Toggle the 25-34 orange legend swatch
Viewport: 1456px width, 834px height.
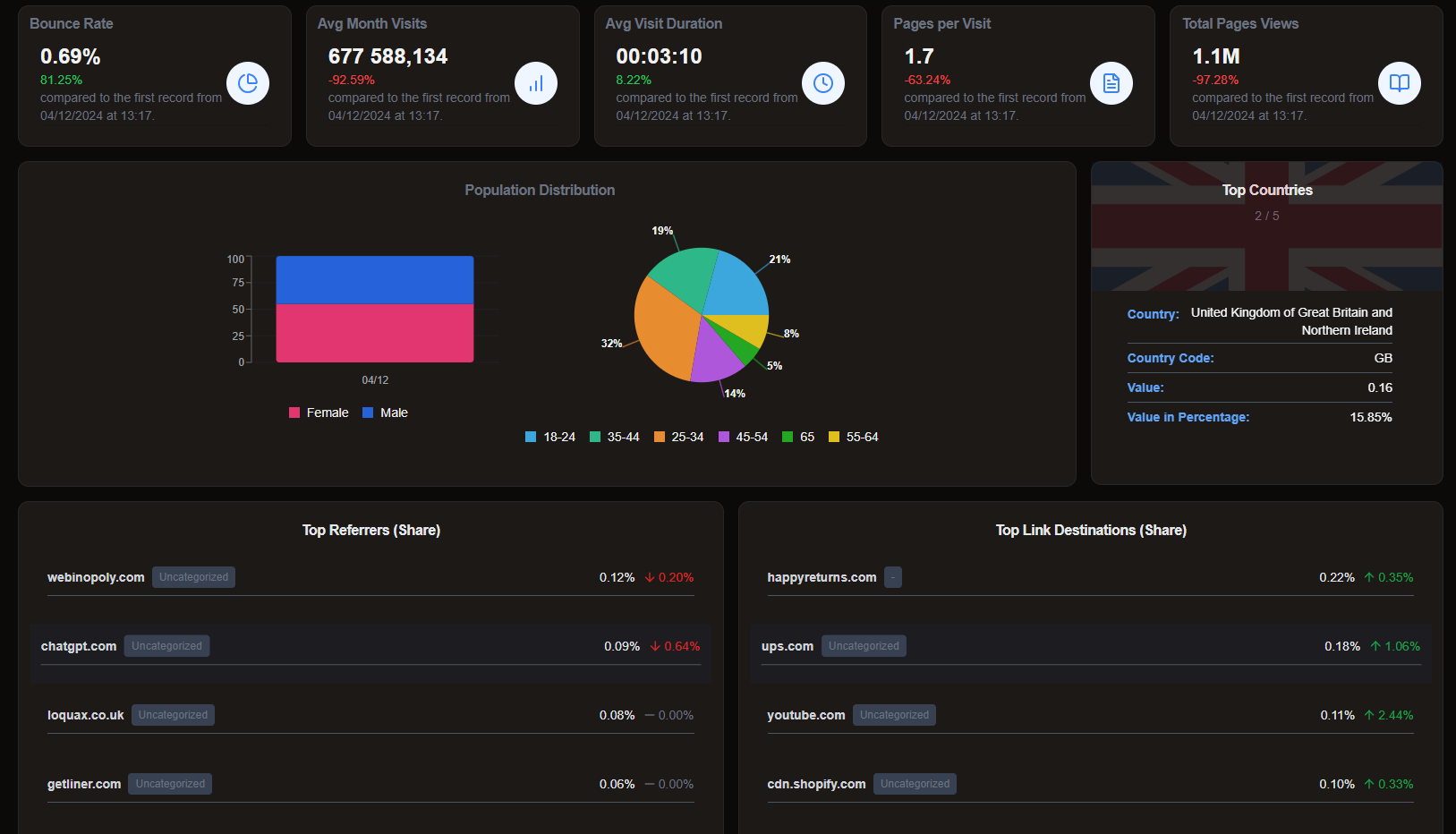tap(660, 437)
